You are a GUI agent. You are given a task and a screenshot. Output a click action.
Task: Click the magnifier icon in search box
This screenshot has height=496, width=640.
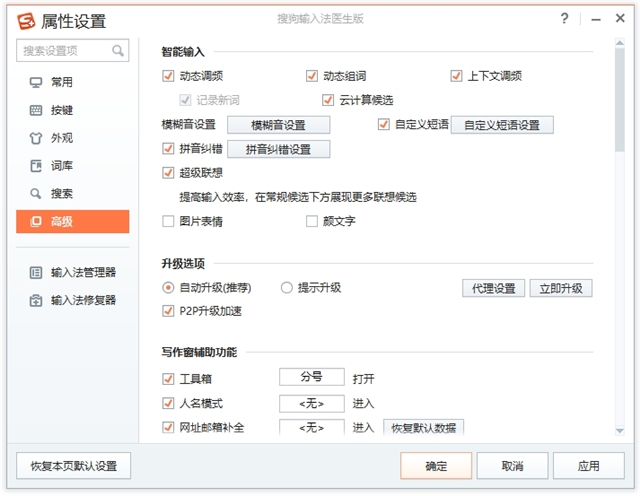pos(119,50)
